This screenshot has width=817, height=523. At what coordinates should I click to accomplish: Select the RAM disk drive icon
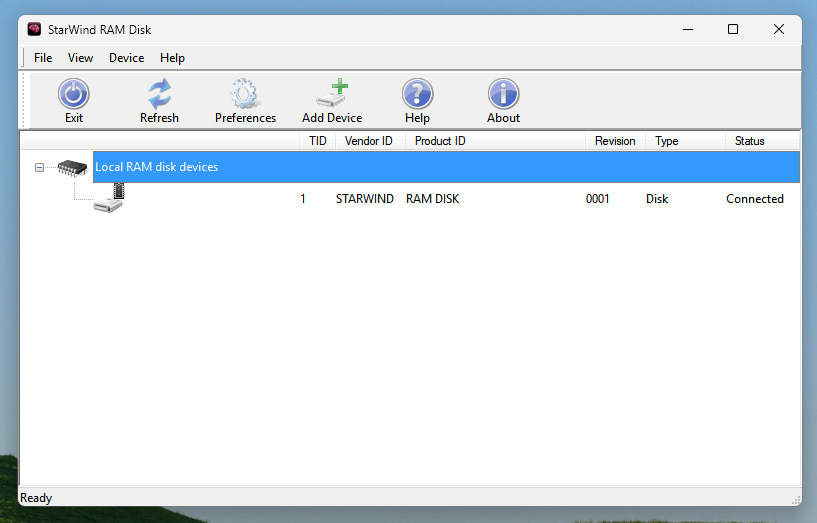pos(108,199)
